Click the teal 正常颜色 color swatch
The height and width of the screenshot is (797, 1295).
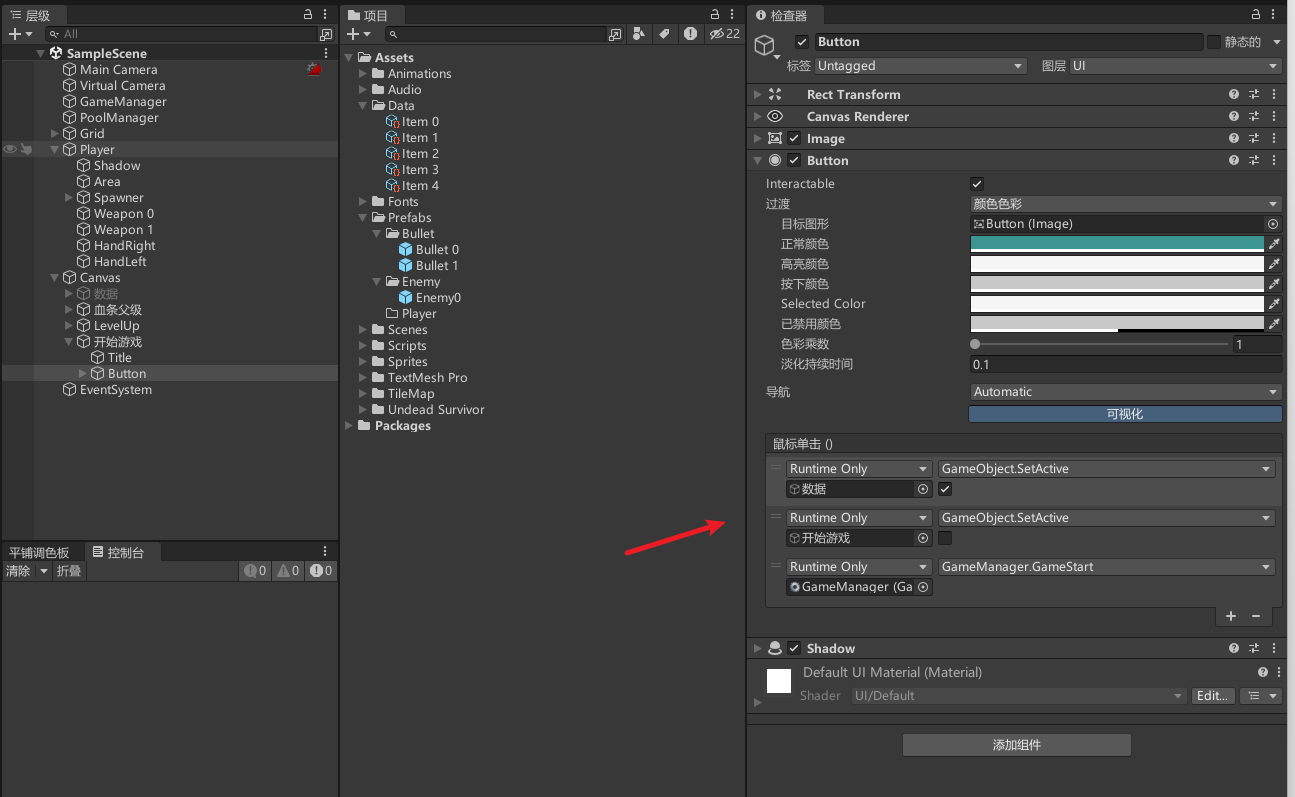click(1117, 243)
